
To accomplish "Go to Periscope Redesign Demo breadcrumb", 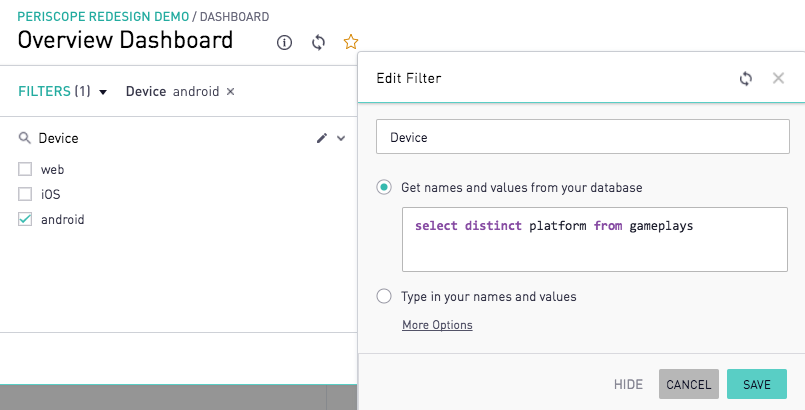I will click(103, 16).
